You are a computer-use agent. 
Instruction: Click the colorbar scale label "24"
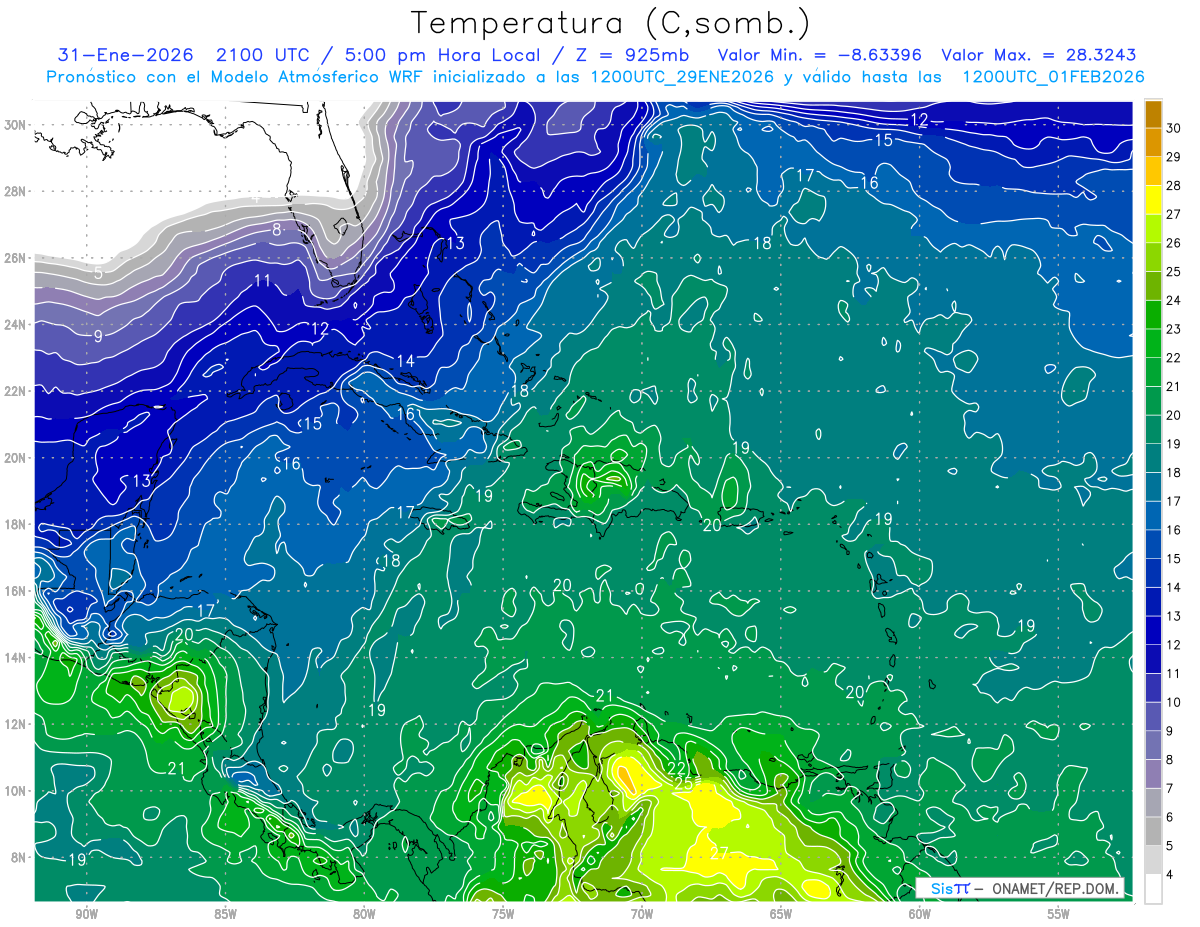pos(1174,300)
